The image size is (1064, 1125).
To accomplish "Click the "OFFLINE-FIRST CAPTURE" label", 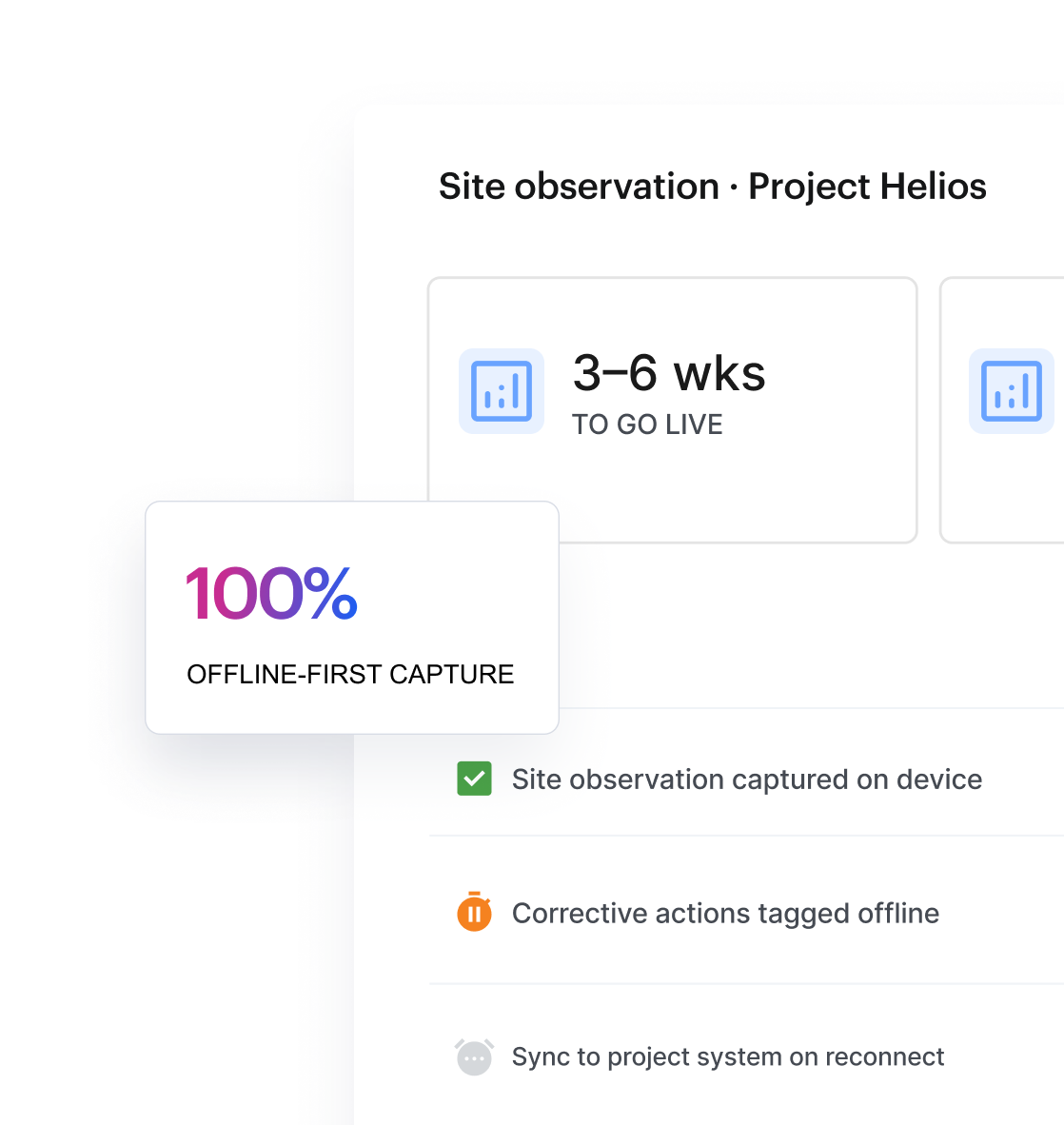I will [x=350, y=675].
